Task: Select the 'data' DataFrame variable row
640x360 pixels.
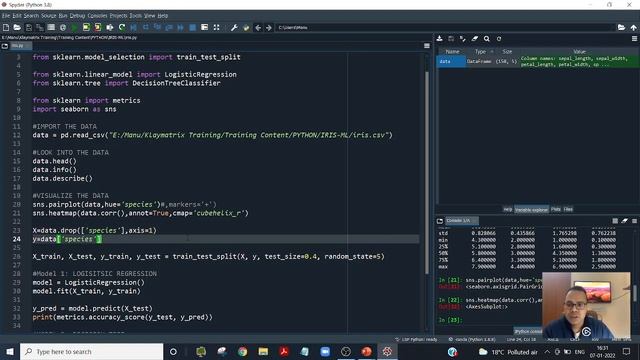Action: pos(538,62)
